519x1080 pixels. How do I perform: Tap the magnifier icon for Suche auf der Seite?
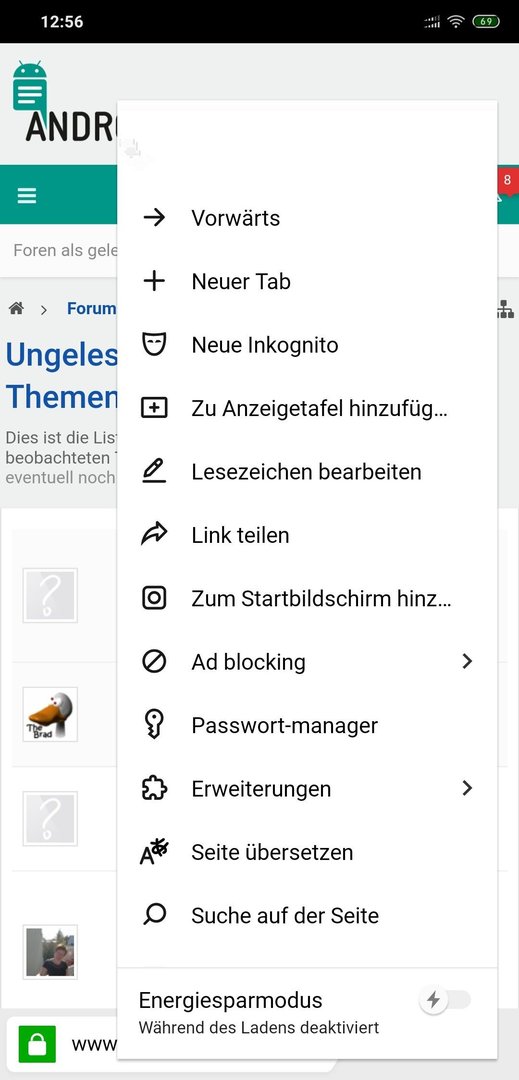(154, 915)
